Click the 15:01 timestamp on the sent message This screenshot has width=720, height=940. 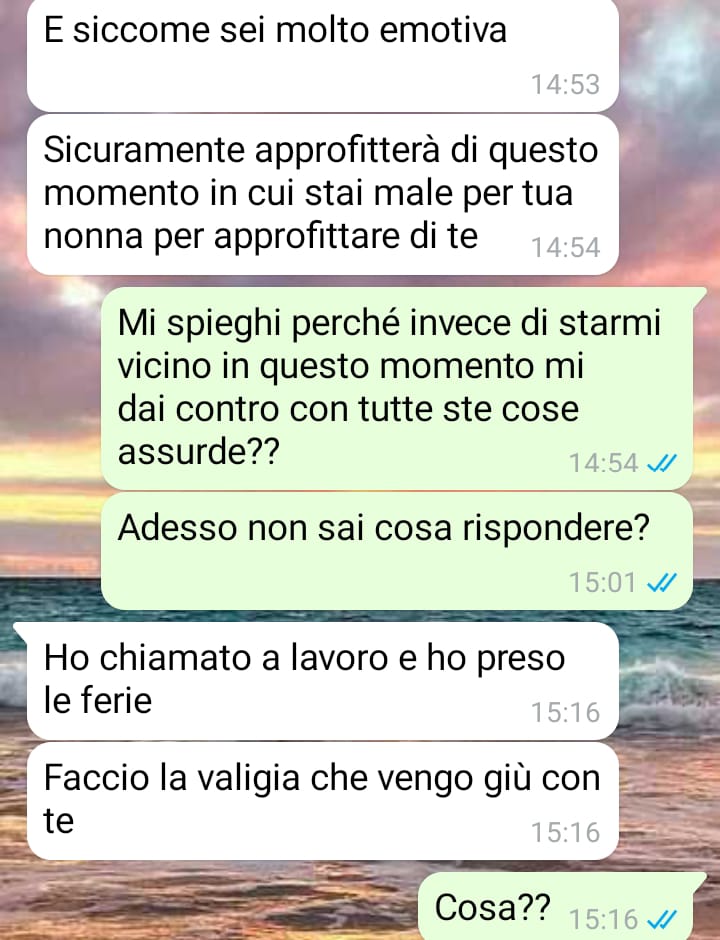[602, 582]
